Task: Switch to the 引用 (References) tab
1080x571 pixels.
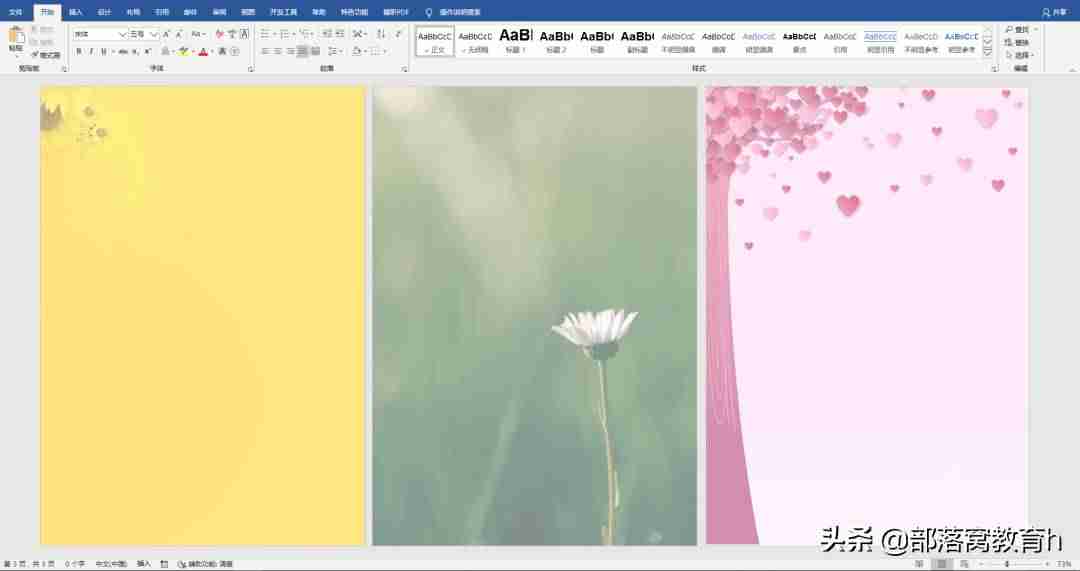Action: click(x=162, y=12)
